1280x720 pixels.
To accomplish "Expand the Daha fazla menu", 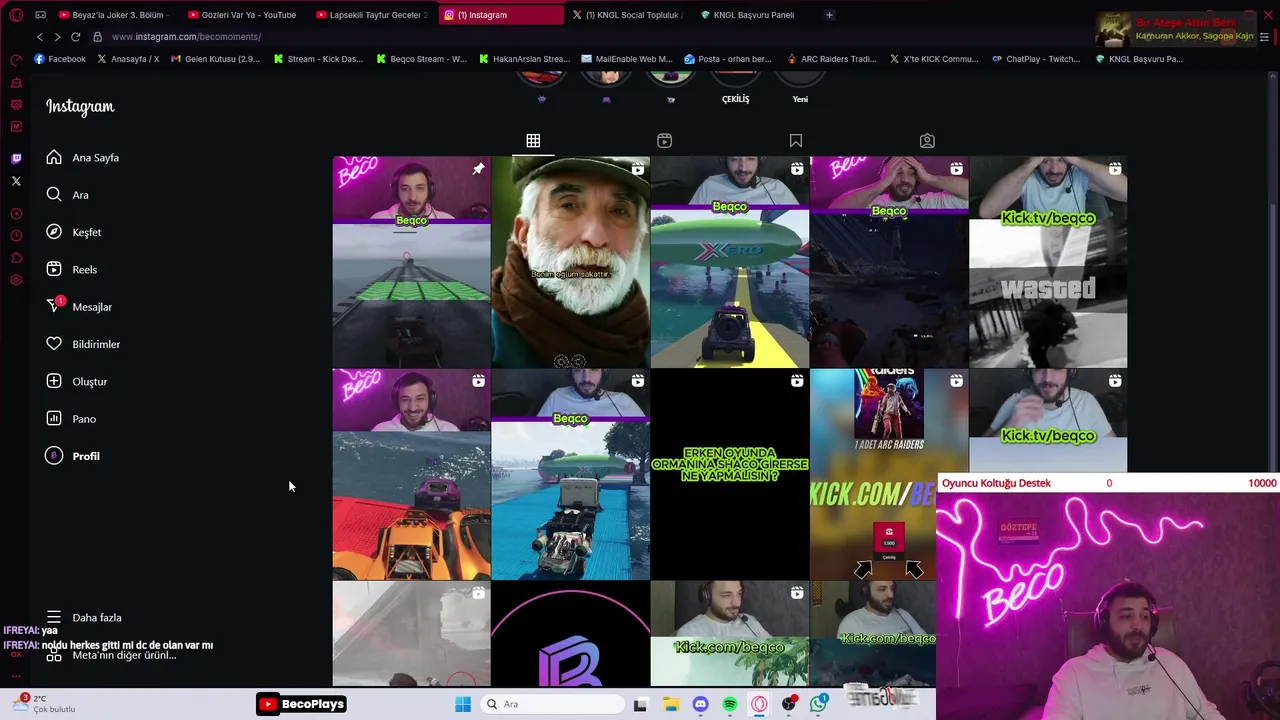I will [84, 617].
